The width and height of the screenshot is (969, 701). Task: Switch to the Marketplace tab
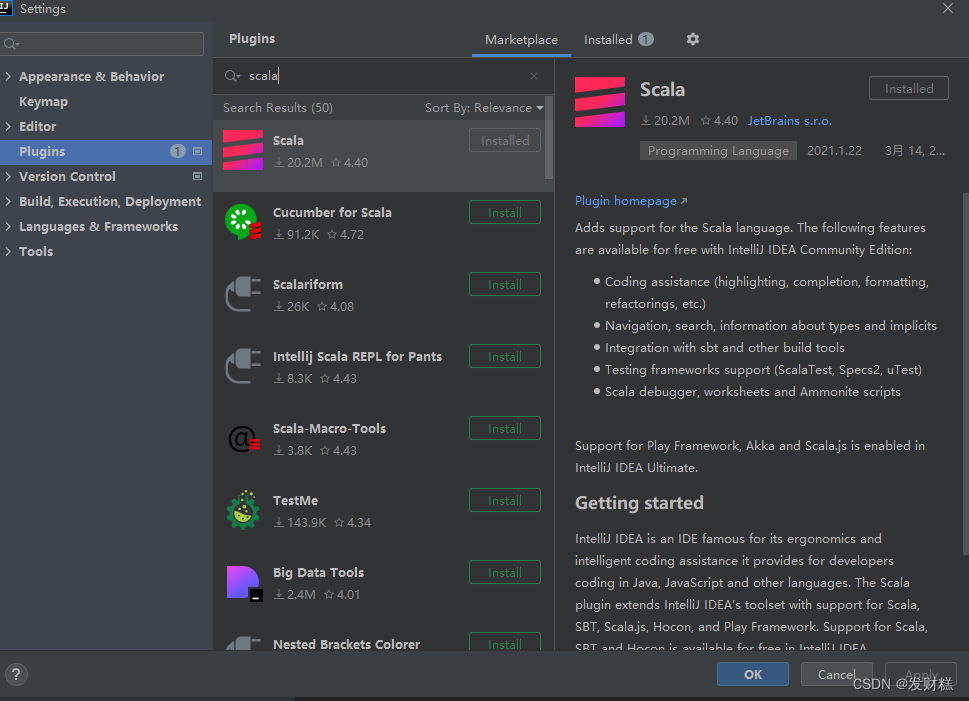click(x=521, y=40)
